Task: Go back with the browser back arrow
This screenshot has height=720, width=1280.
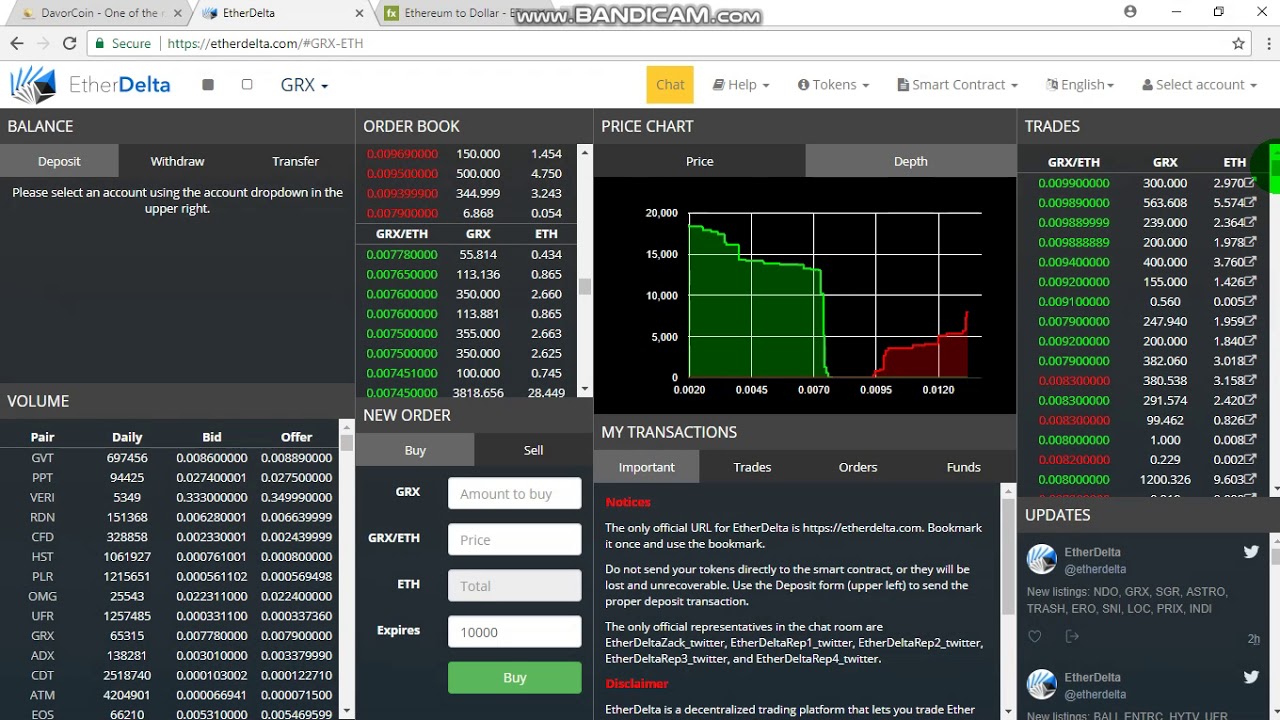Action: tap(17, 44)
